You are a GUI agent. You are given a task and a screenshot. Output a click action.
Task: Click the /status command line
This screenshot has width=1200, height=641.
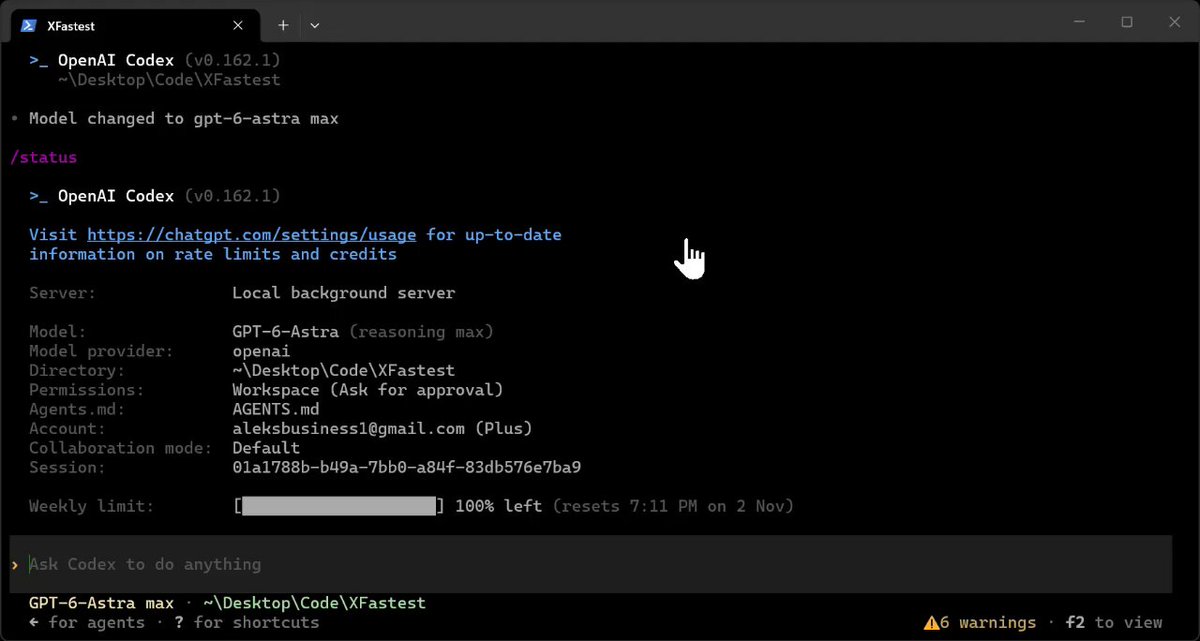tap(43, 158)
